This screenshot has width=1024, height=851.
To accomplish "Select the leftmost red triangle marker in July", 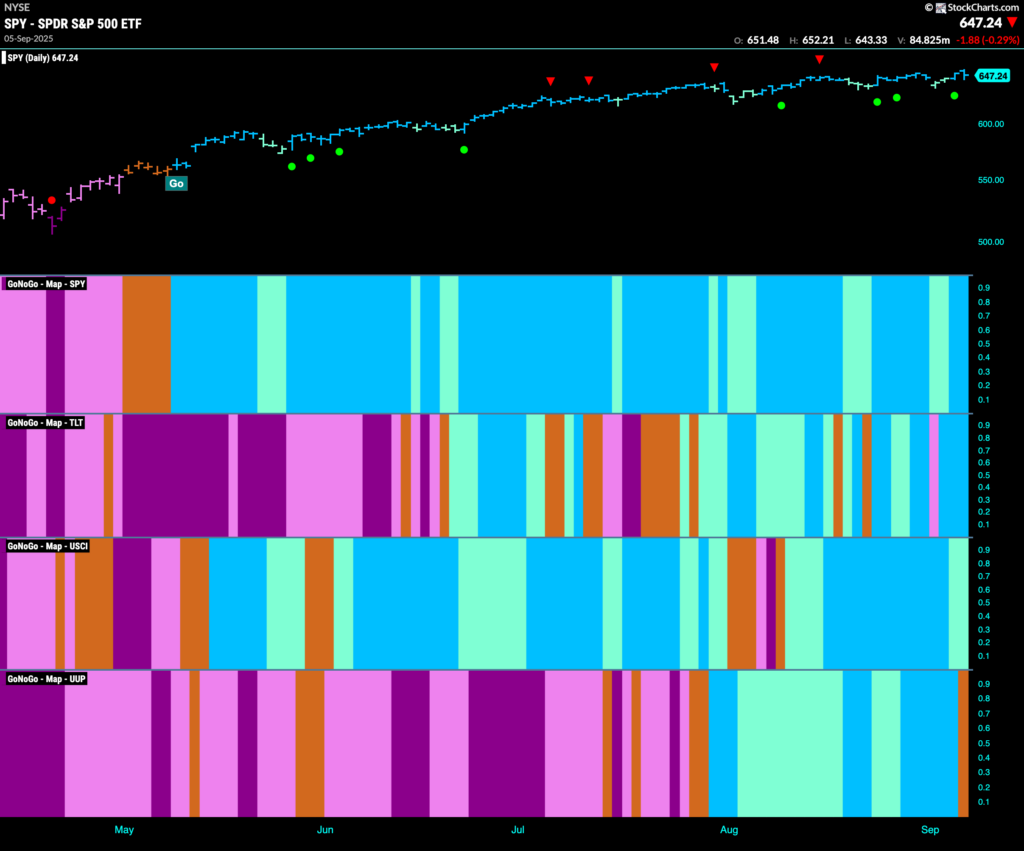I will [x=551, y=81].
